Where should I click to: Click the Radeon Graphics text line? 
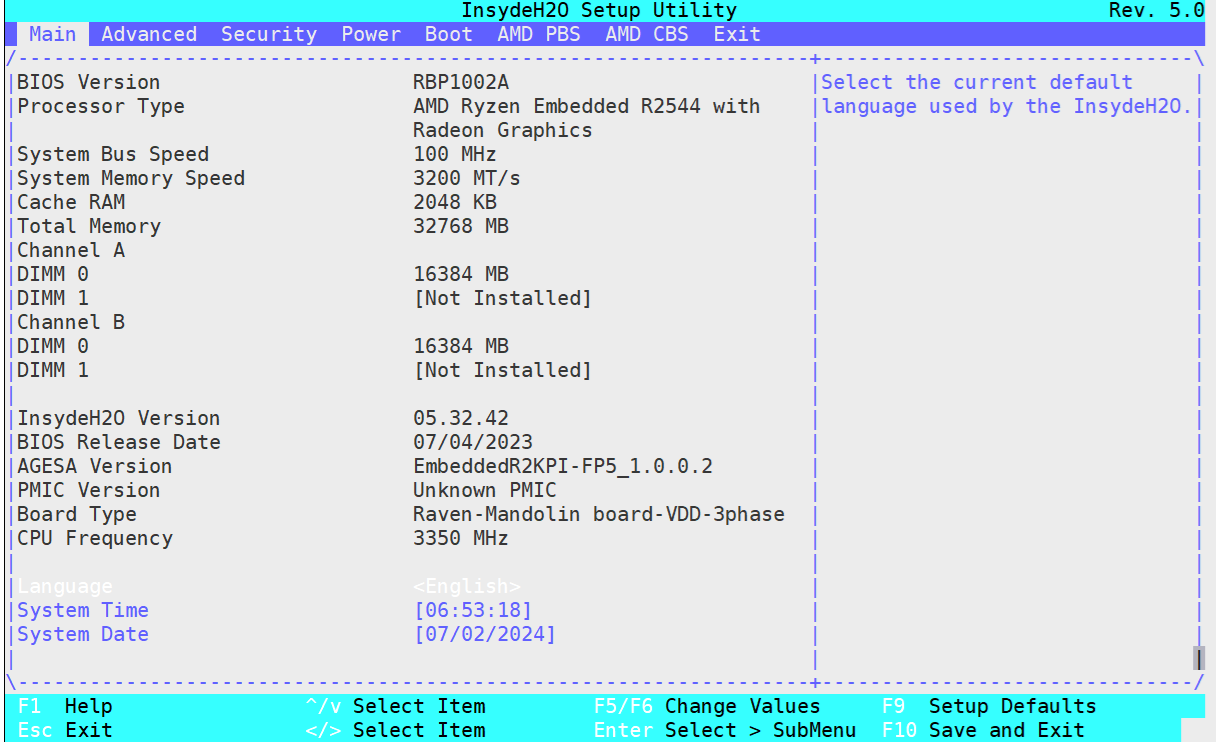(x=503, y=130)
